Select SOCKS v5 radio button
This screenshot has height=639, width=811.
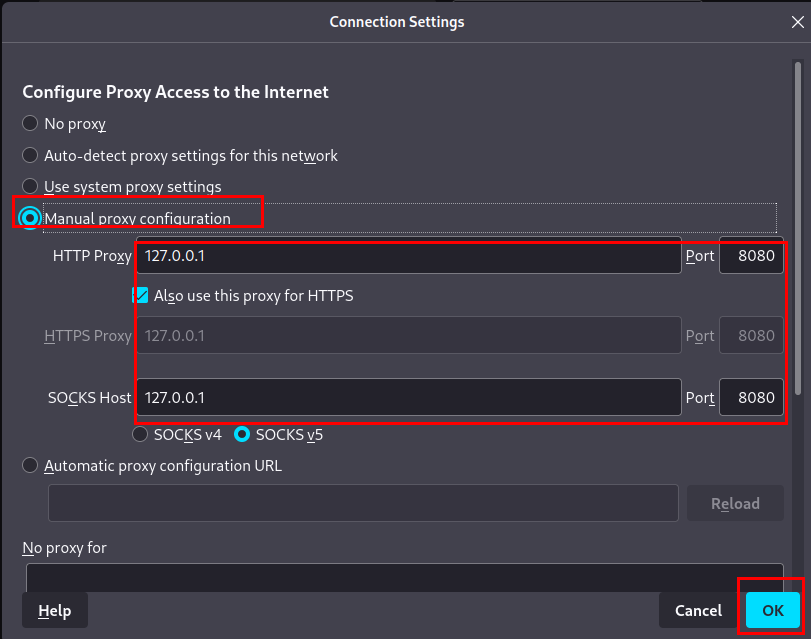(x=242, y=435)
